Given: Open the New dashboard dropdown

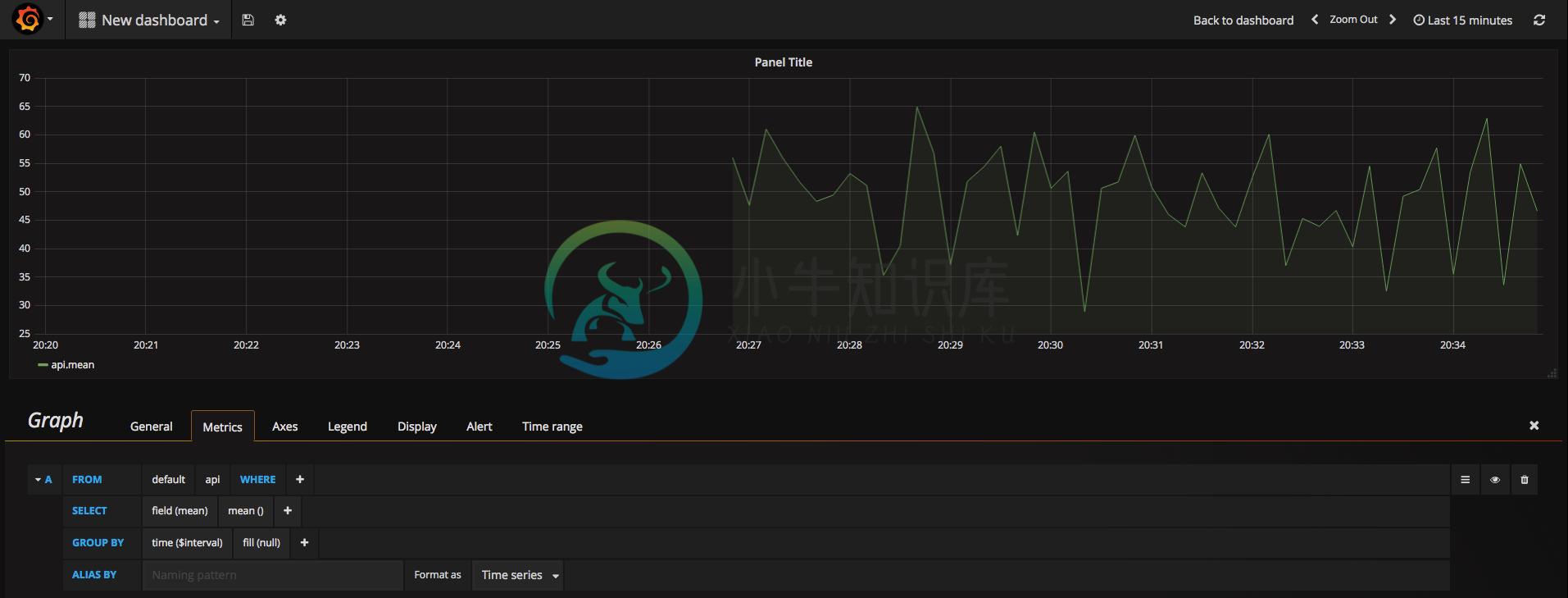Looking at the screenshot, I should click(x=149, y=21).
